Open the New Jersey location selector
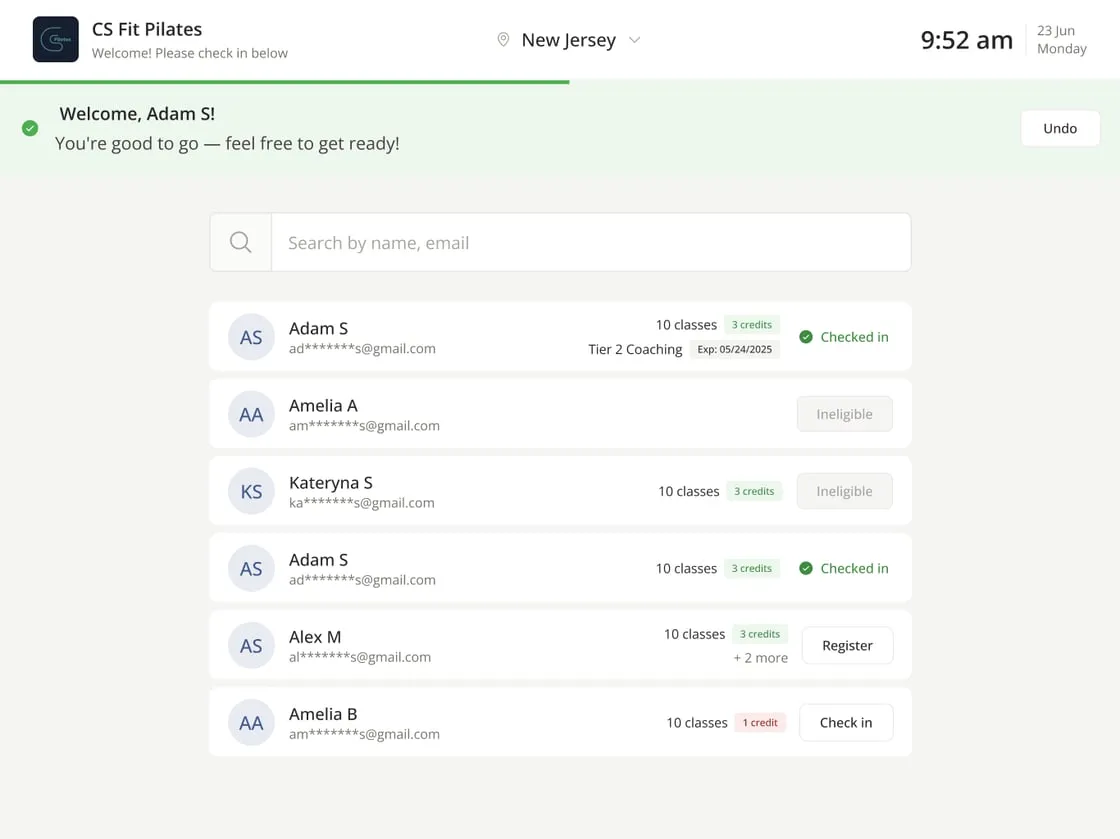The image size is (1120, 839). point(569,40)
